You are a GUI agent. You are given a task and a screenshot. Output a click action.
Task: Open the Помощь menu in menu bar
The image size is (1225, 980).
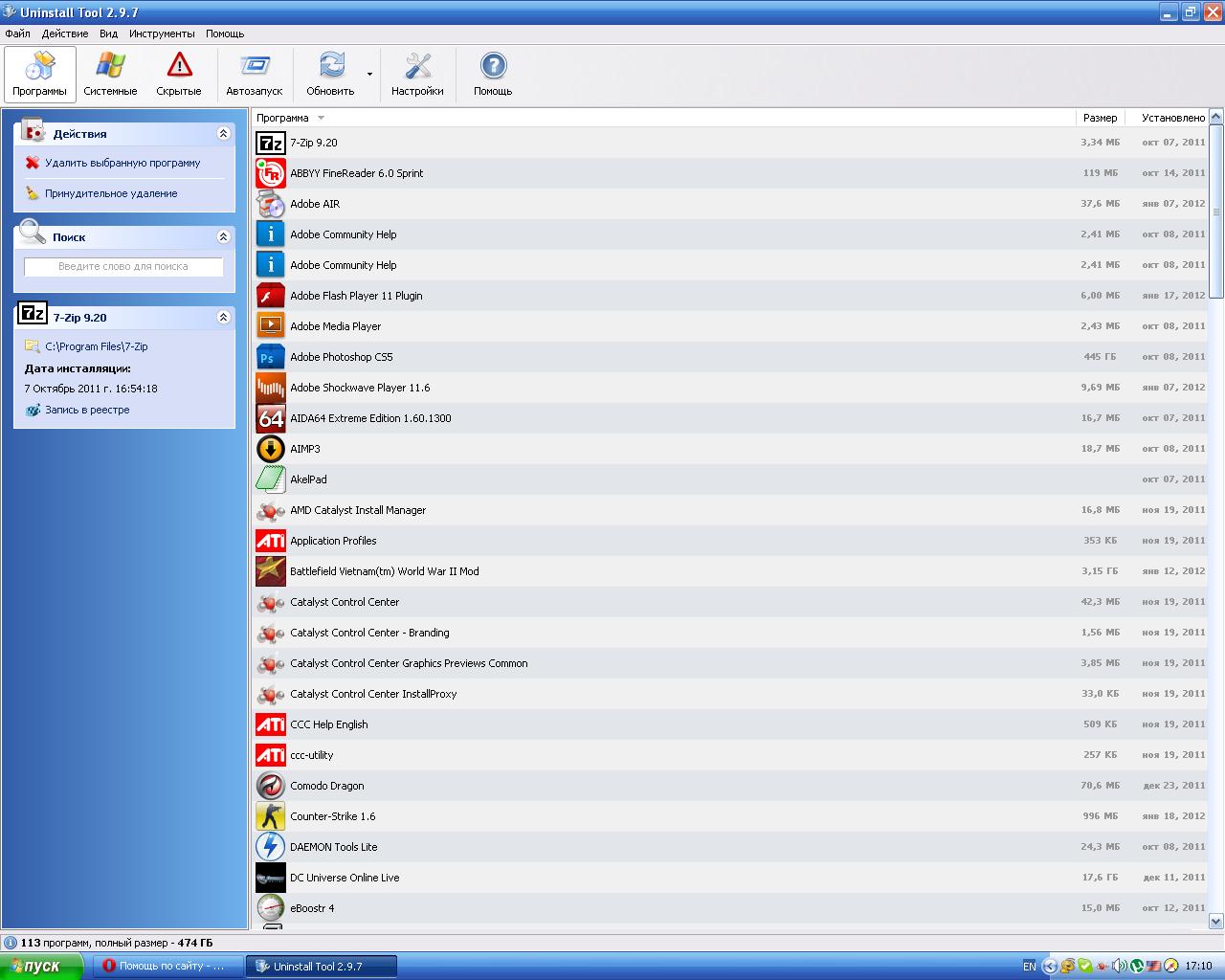pos(225,33)
